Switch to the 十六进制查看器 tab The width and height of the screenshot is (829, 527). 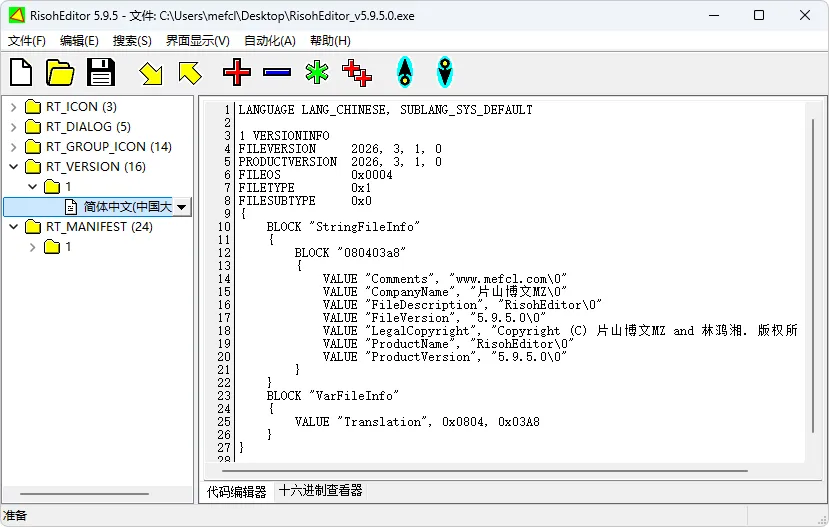coord(320,491)
